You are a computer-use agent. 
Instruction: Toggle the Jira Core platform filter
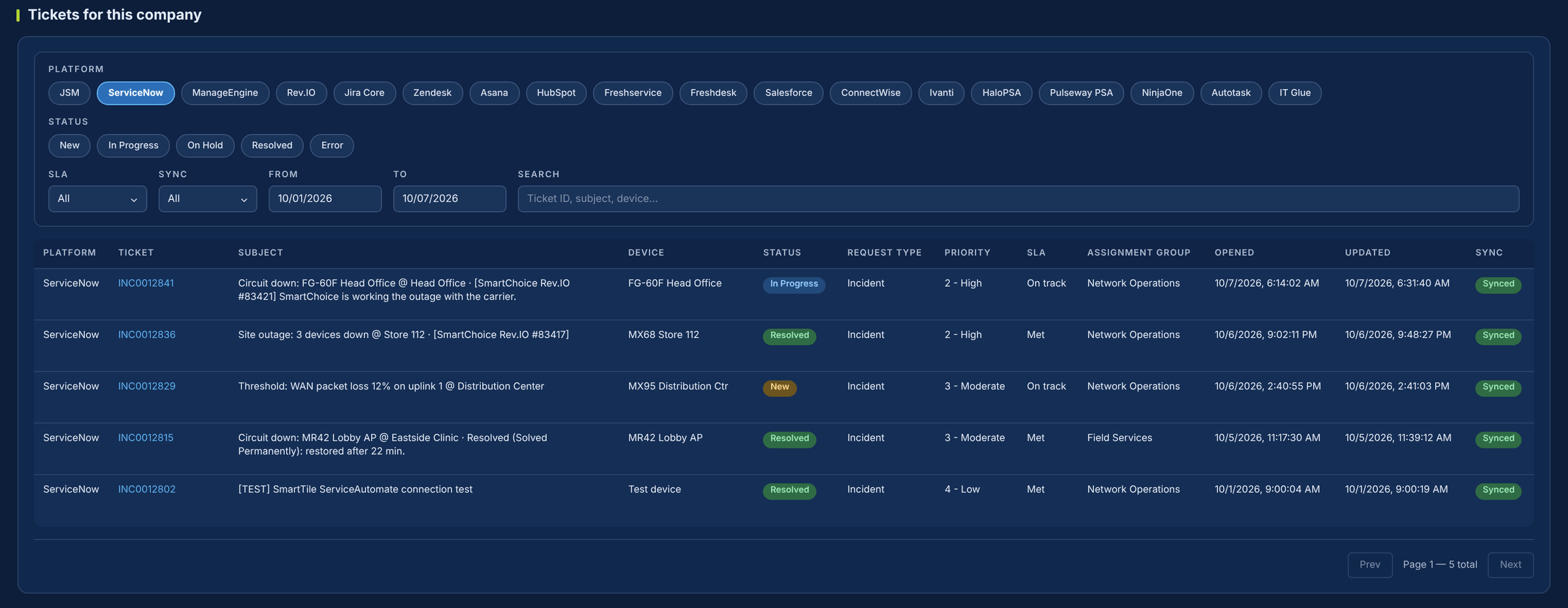(x=365, y=93)
